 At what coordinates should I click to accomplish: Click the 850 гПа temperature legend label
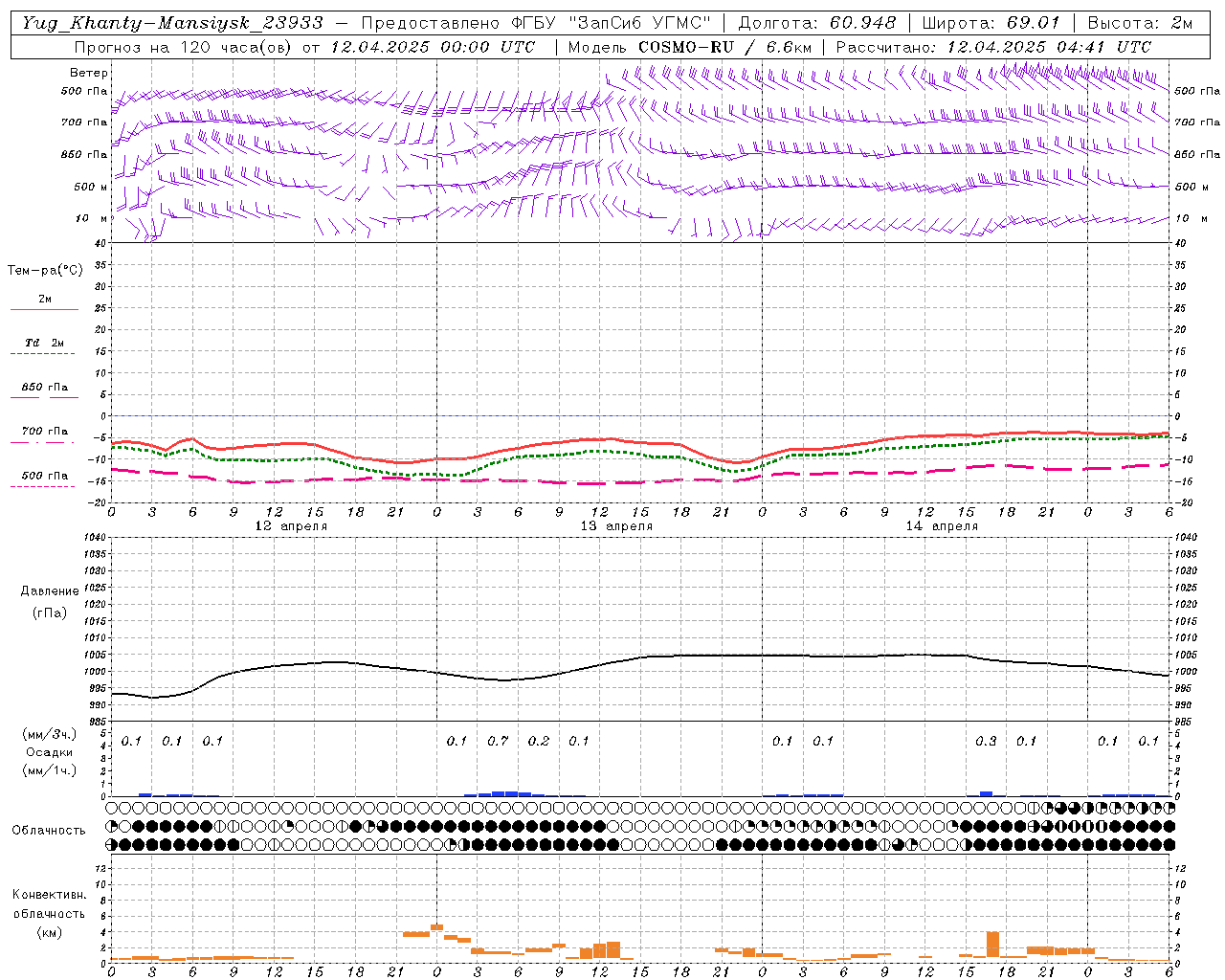pyautogui.click(x=45, y=388)
